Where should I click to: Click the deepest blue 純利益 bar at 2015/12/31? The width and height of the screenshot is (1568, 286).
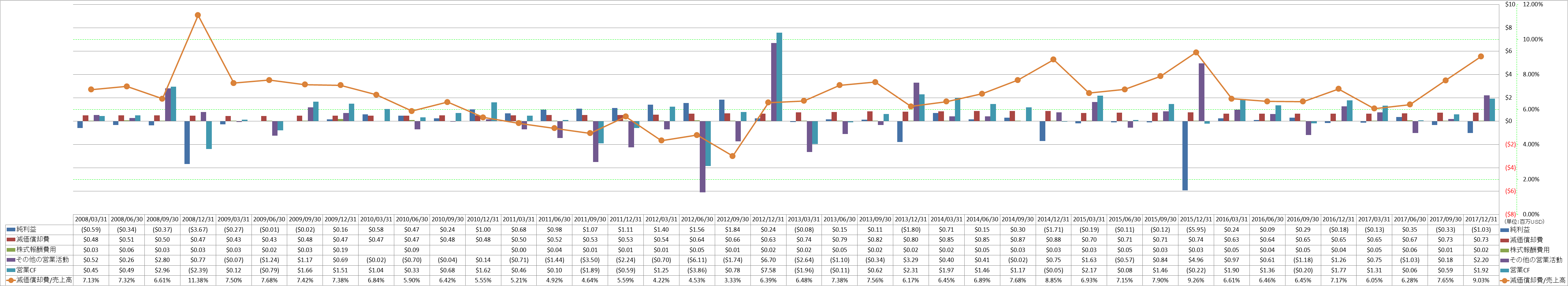[x=1185, y=156]
